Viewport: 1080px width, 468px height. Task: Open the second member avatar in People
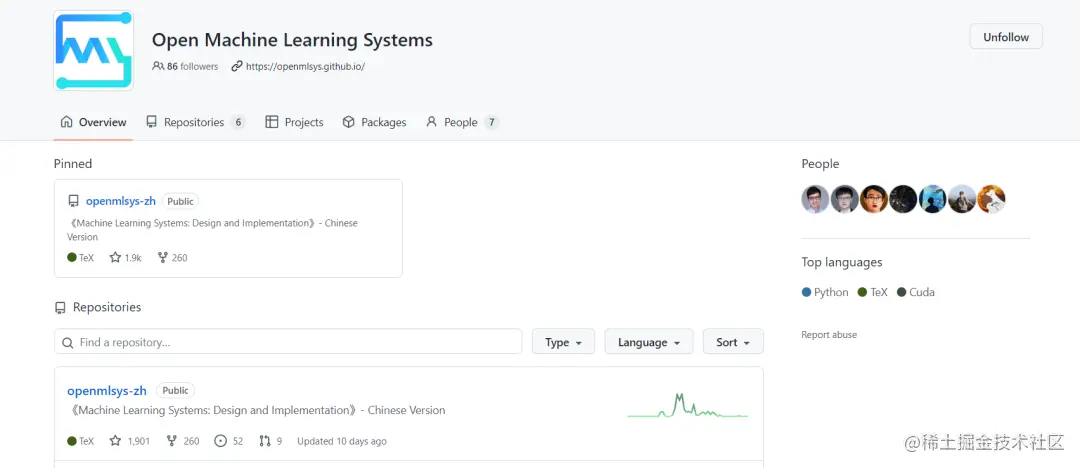844,199
